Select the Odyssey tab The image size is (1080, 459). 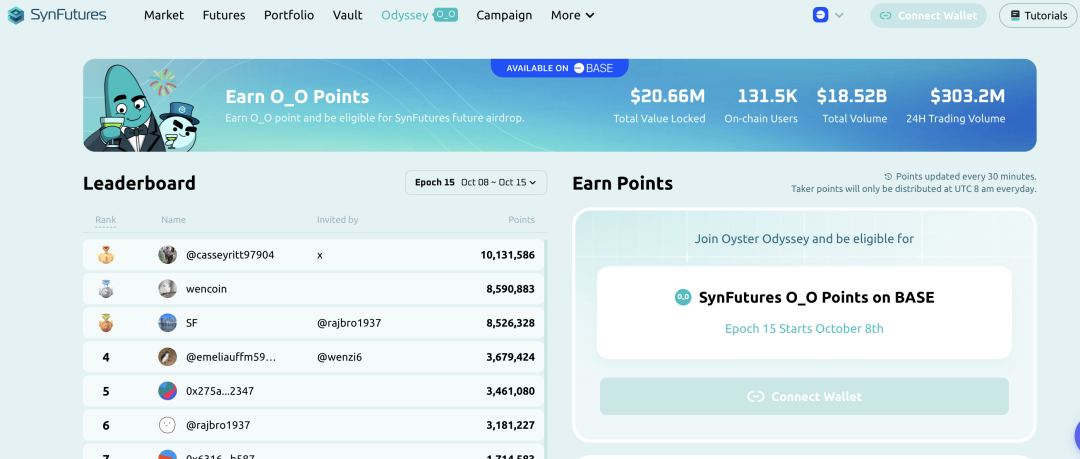pos(405,15)
